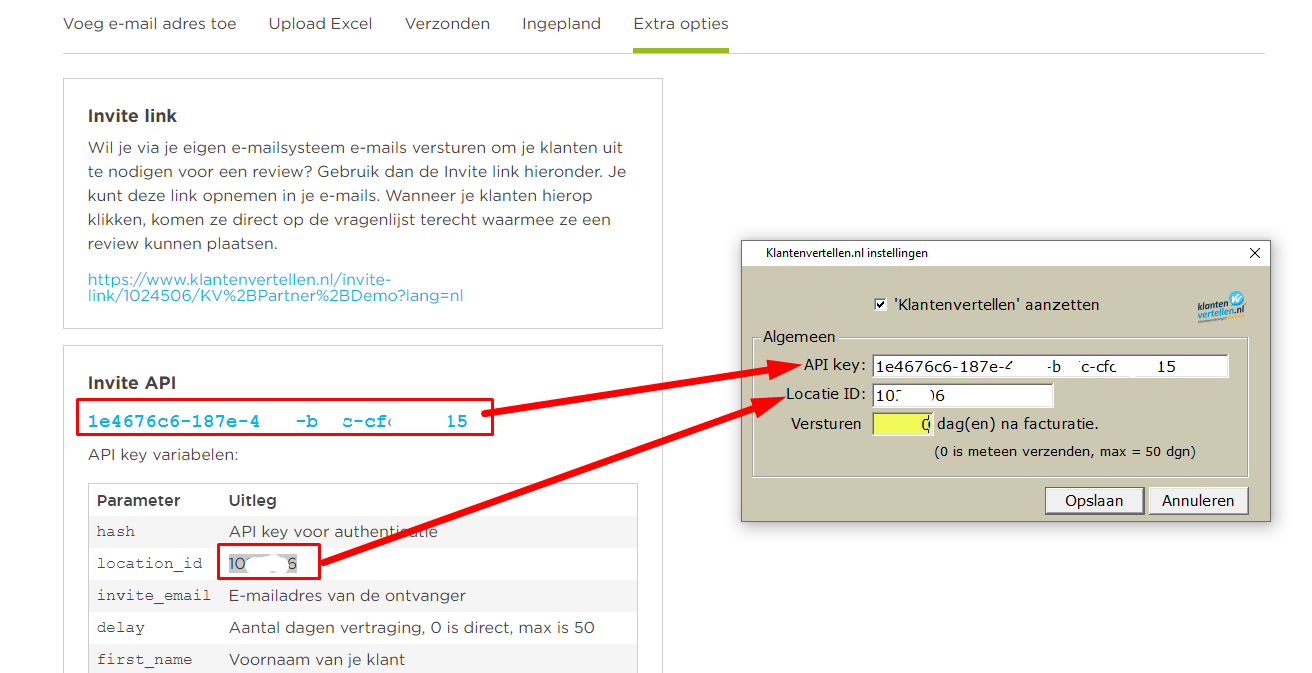Click the 'API key variabelen:' label

(x=163, y=455)
